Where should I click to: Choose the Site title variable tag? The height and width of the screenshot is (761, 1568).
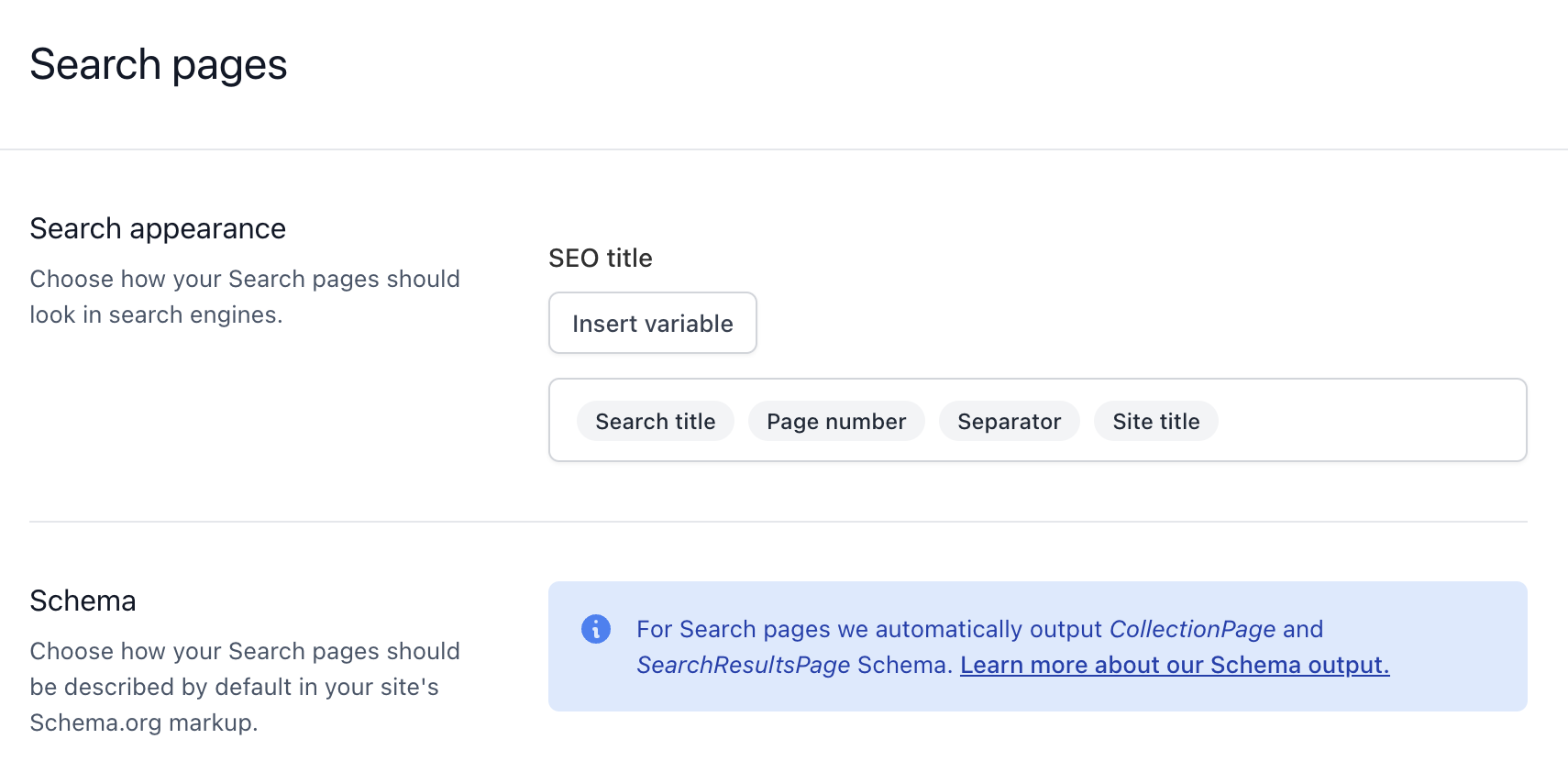[1155, 422]
